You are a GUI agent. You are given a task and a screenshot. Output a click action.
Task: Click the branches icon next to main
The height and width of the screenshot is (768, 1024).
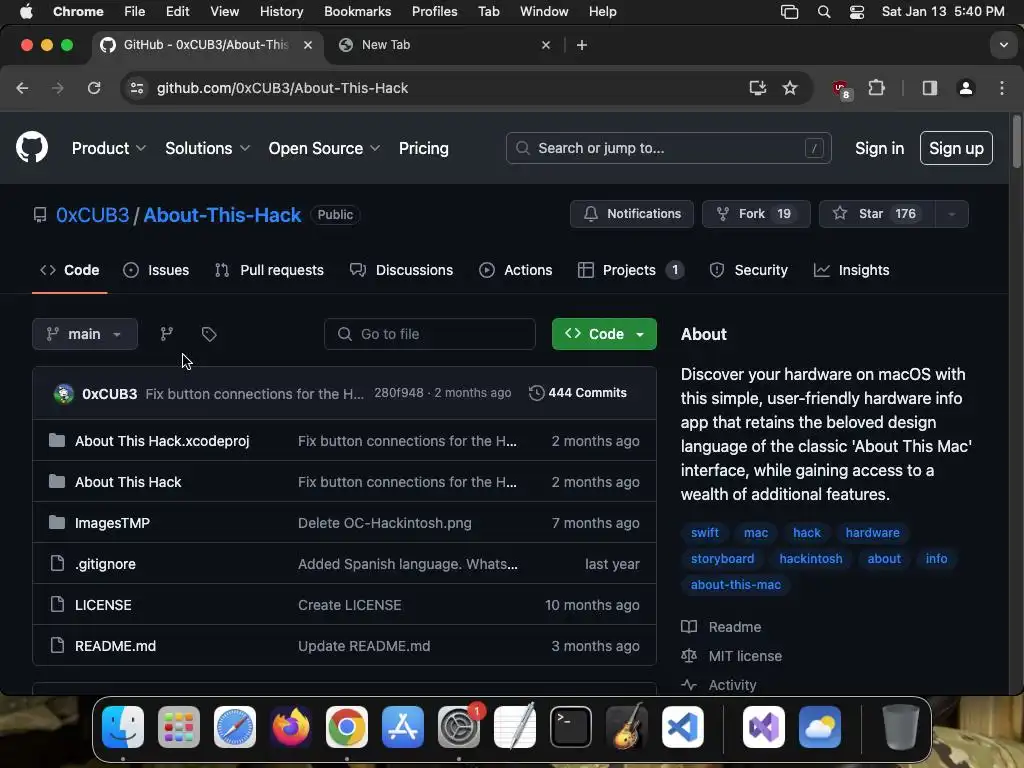167,334
